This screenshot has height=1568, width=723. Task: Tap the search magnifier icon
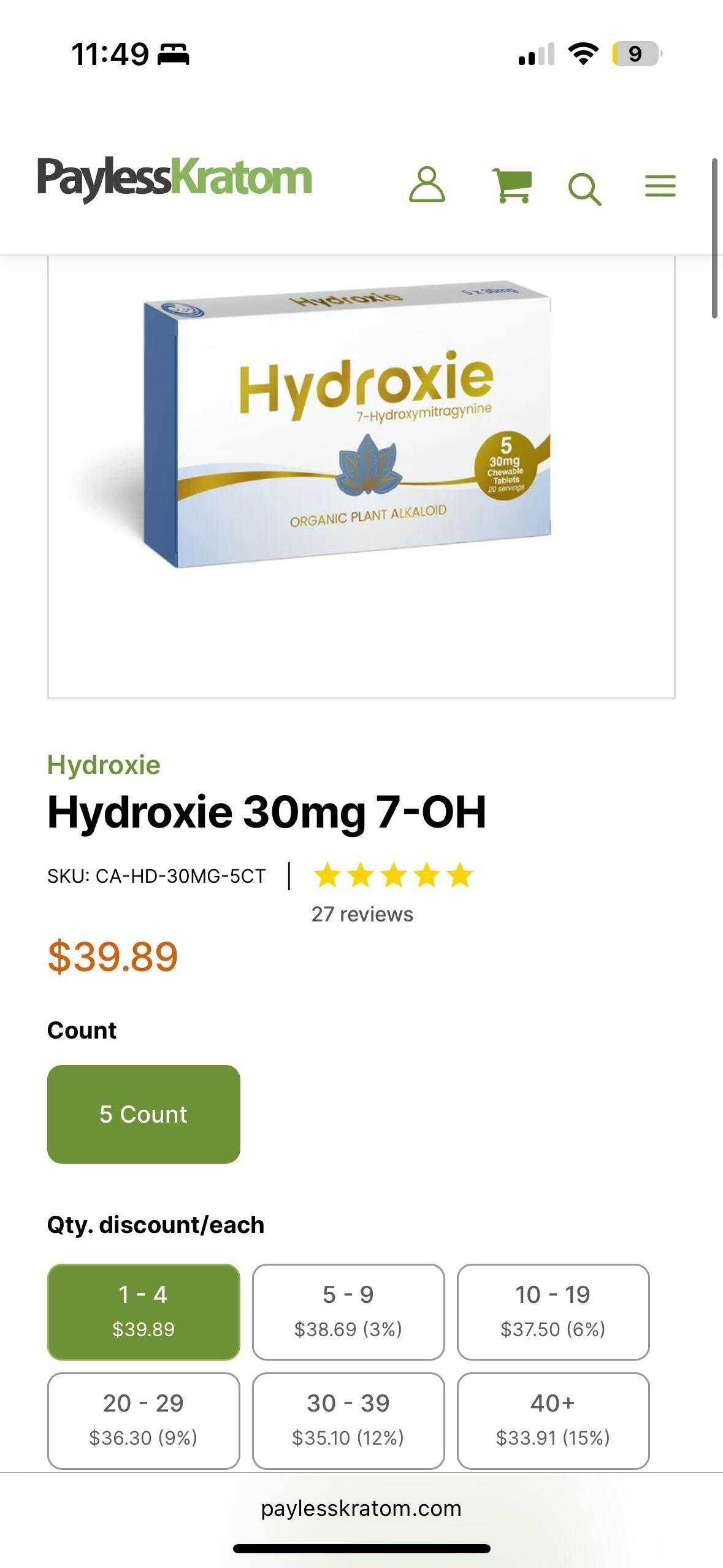click(x=584, y=189)
